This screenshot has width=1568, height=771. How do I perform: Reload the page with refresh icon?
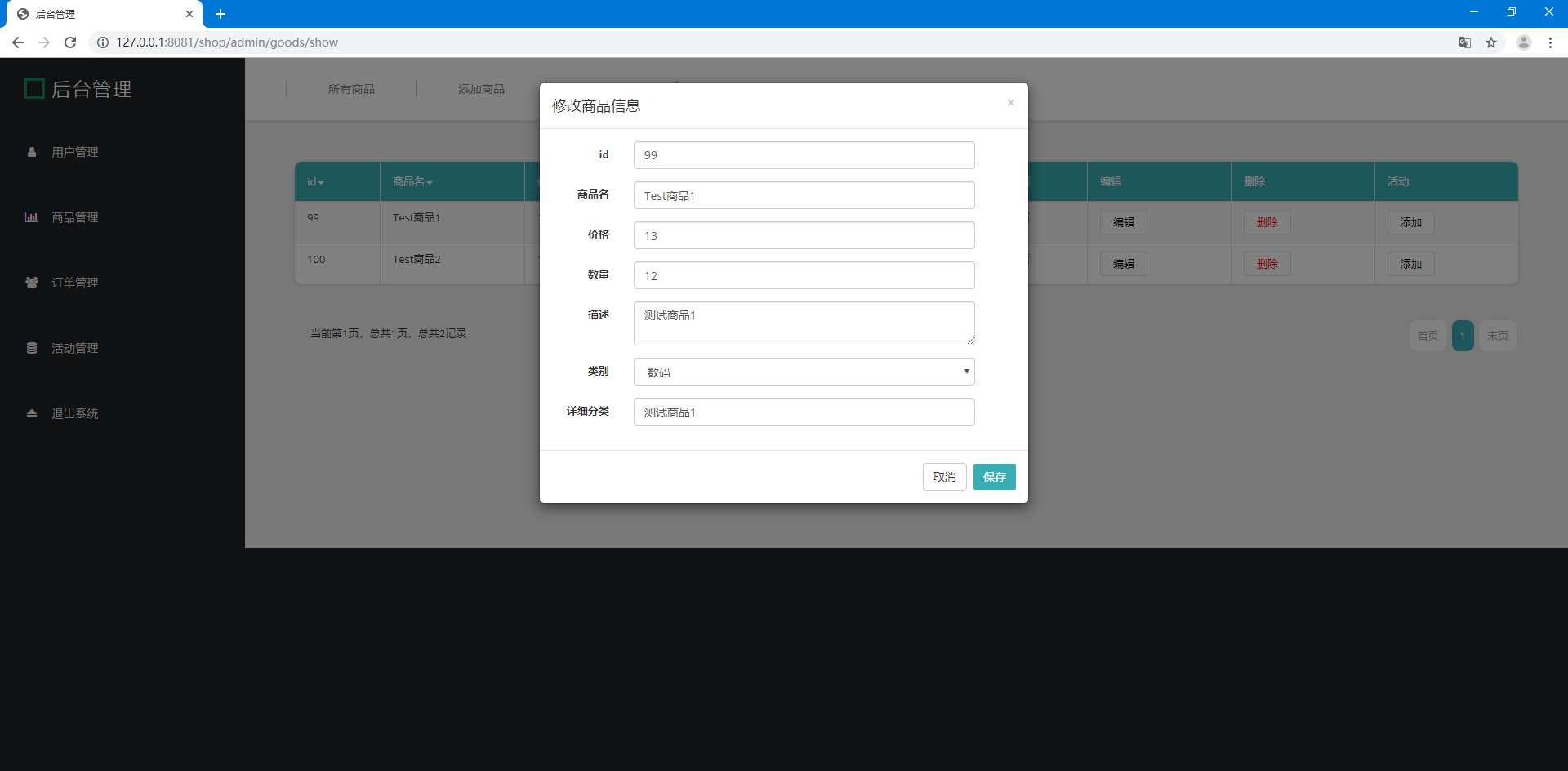click(x=70, y=42)
